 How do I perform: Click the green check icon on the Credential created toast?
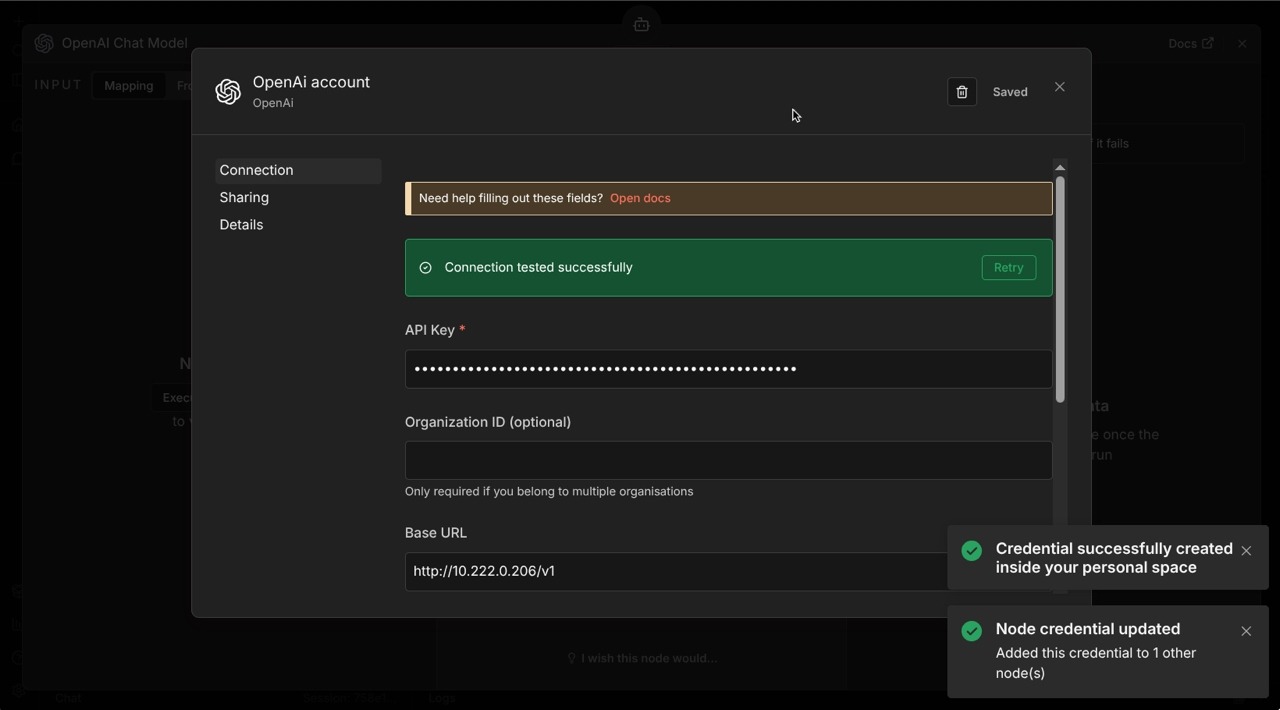pos(971,551)
